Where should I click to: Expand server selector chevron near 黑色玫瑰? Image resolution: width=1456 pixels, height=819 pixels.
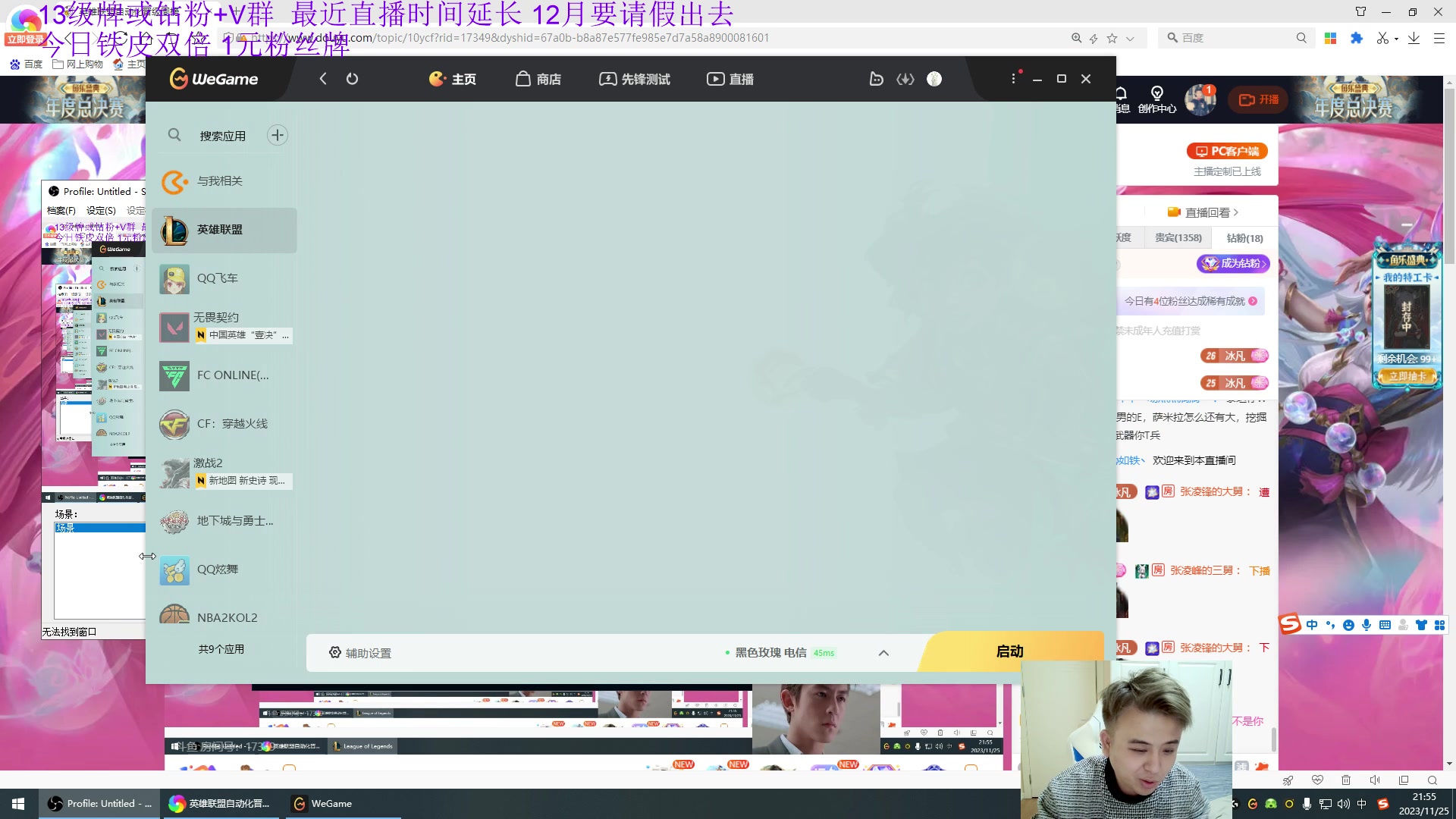(x=883, y=653)
